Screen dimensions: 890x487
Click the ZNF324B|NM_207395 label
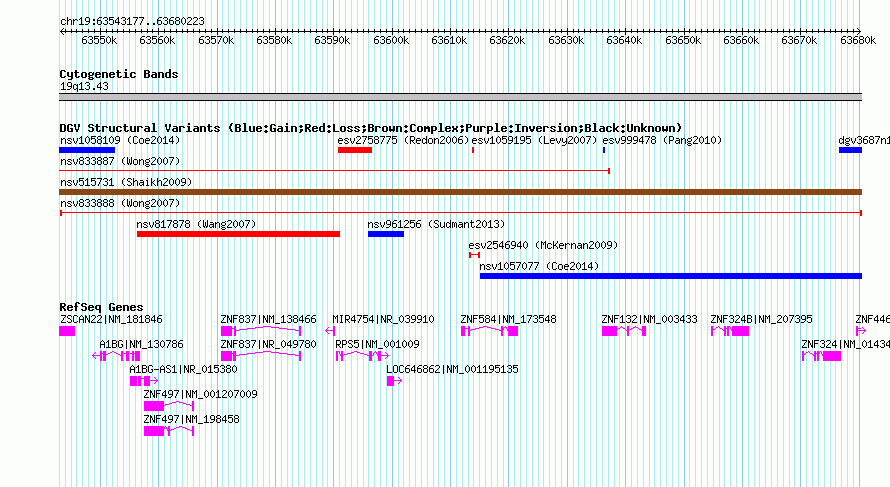[762, 320]
